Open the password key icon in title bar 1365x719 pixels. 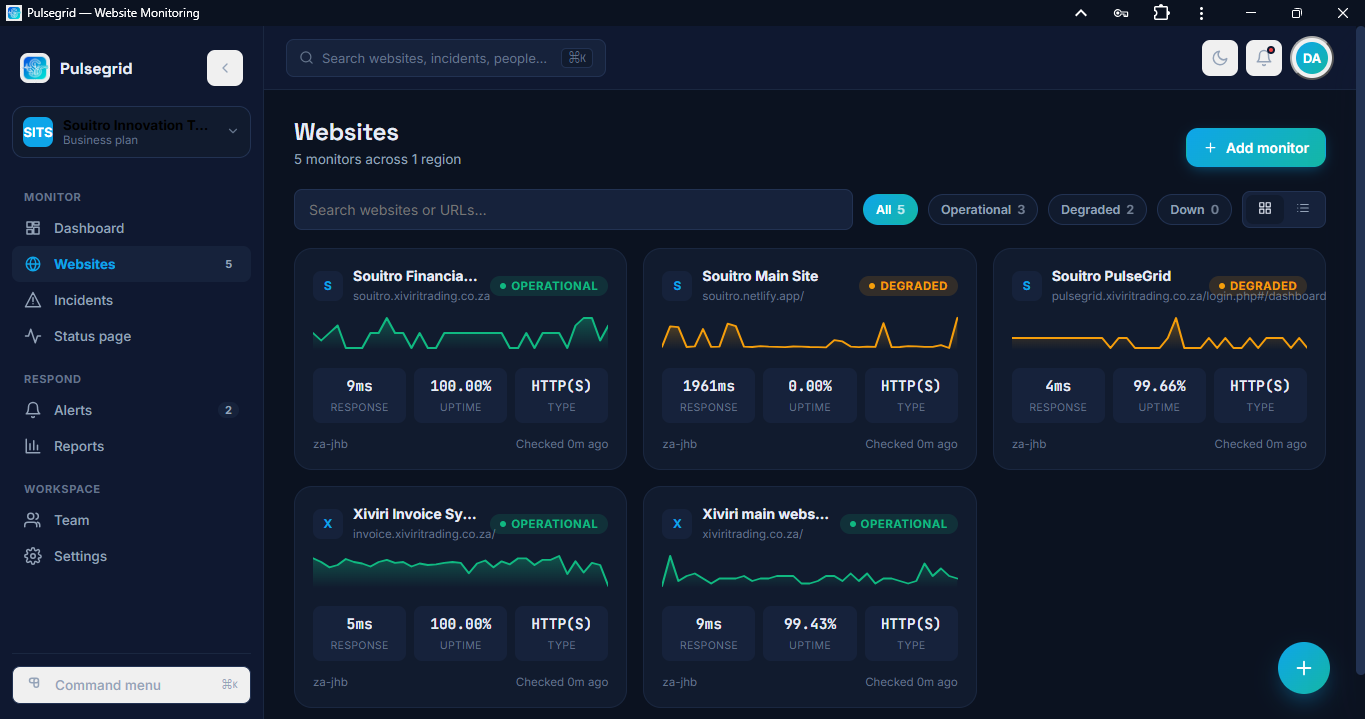tap(1121, 13)
